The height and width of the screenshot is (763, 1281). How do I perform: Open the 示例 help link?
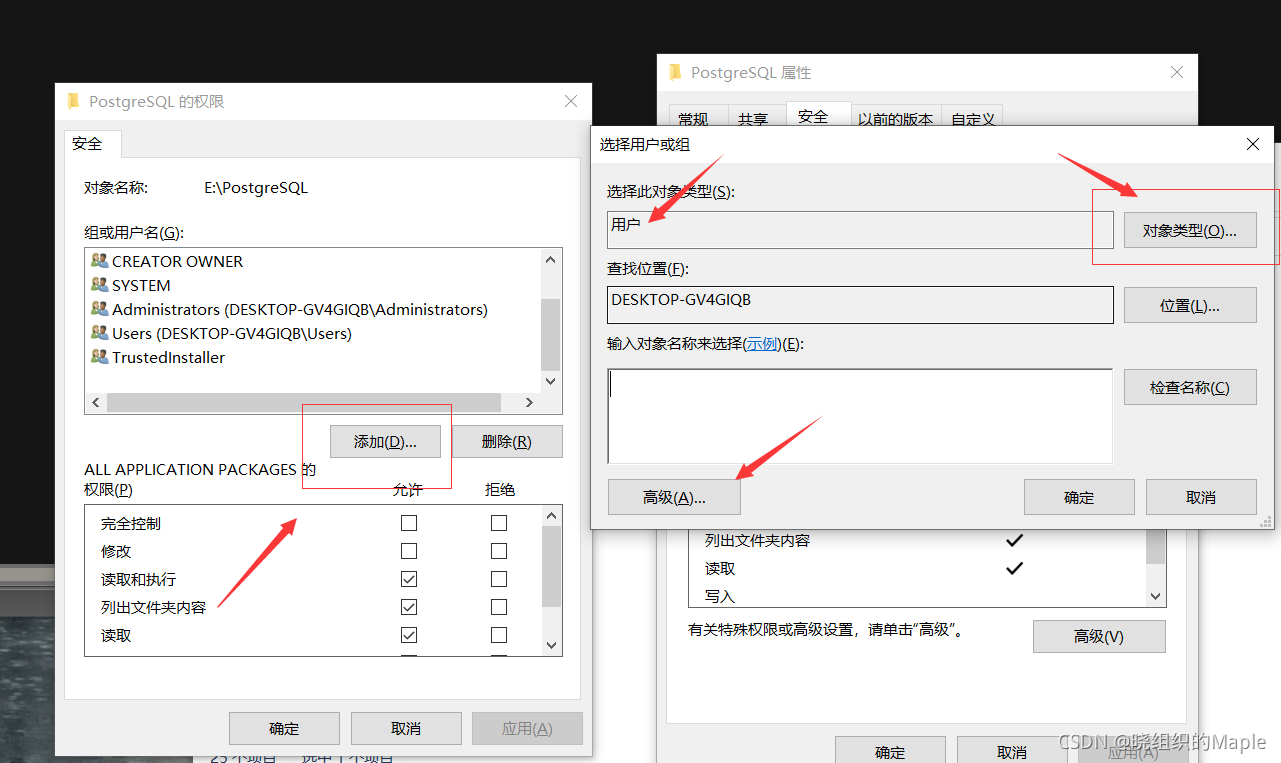(762, 343)
